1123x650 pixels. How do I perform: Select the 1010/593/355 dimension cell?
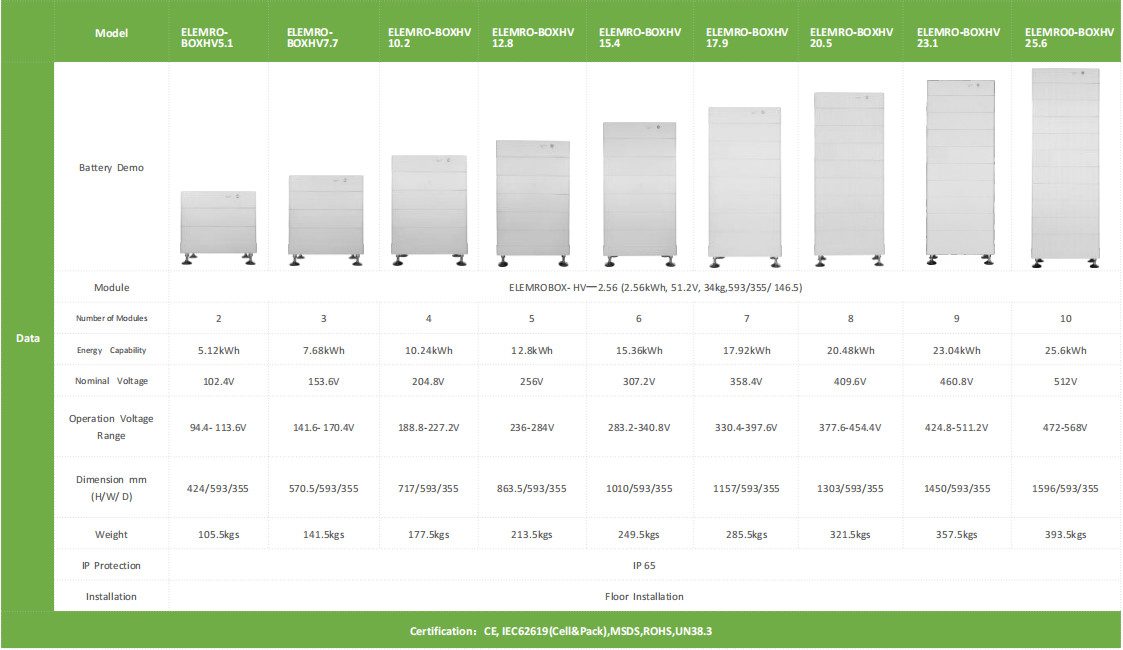[x=639, y=489]
